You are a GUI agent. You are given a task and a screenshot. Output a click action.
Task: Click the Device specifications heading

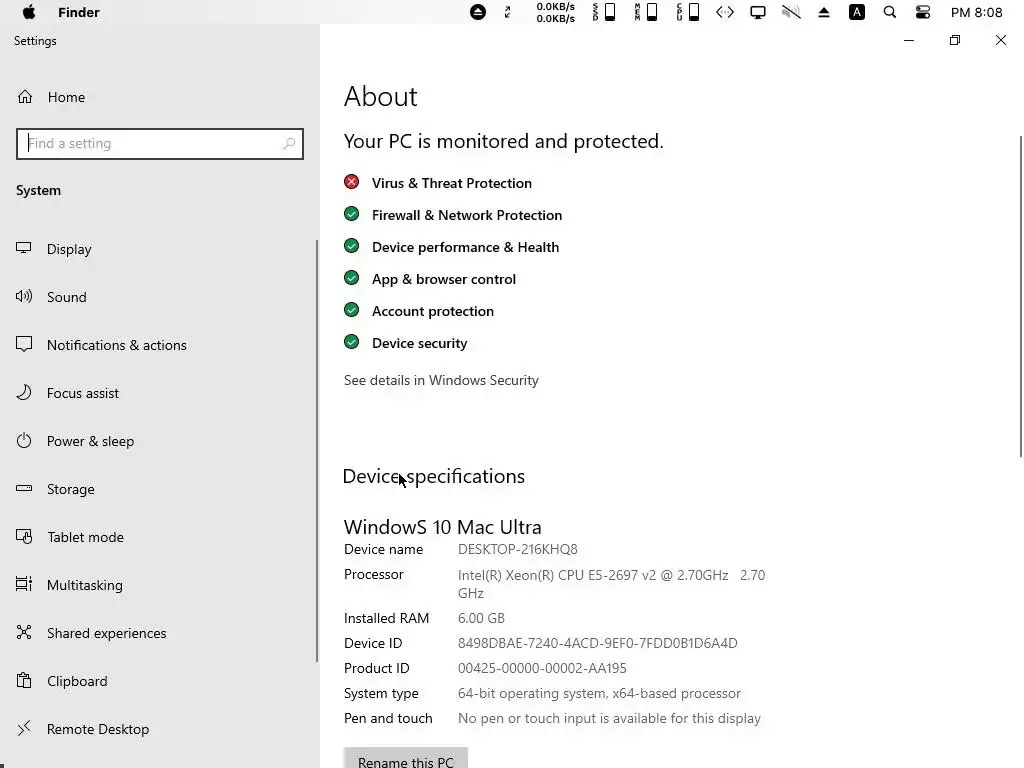coord(434,476)
